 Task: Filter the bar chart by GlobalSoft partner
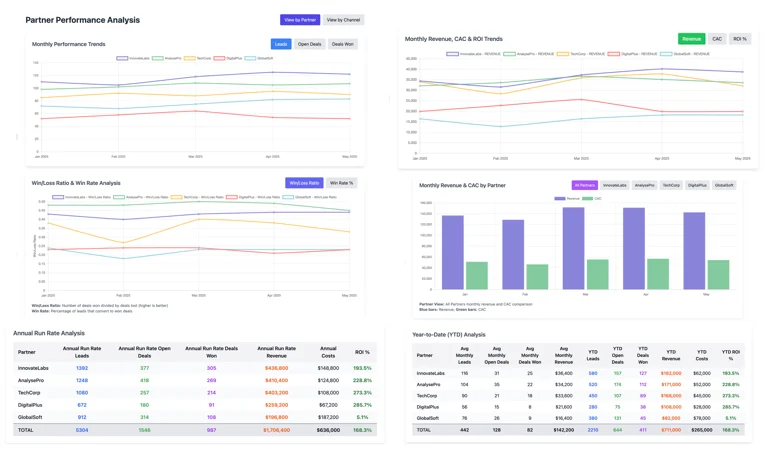(724, 185)
